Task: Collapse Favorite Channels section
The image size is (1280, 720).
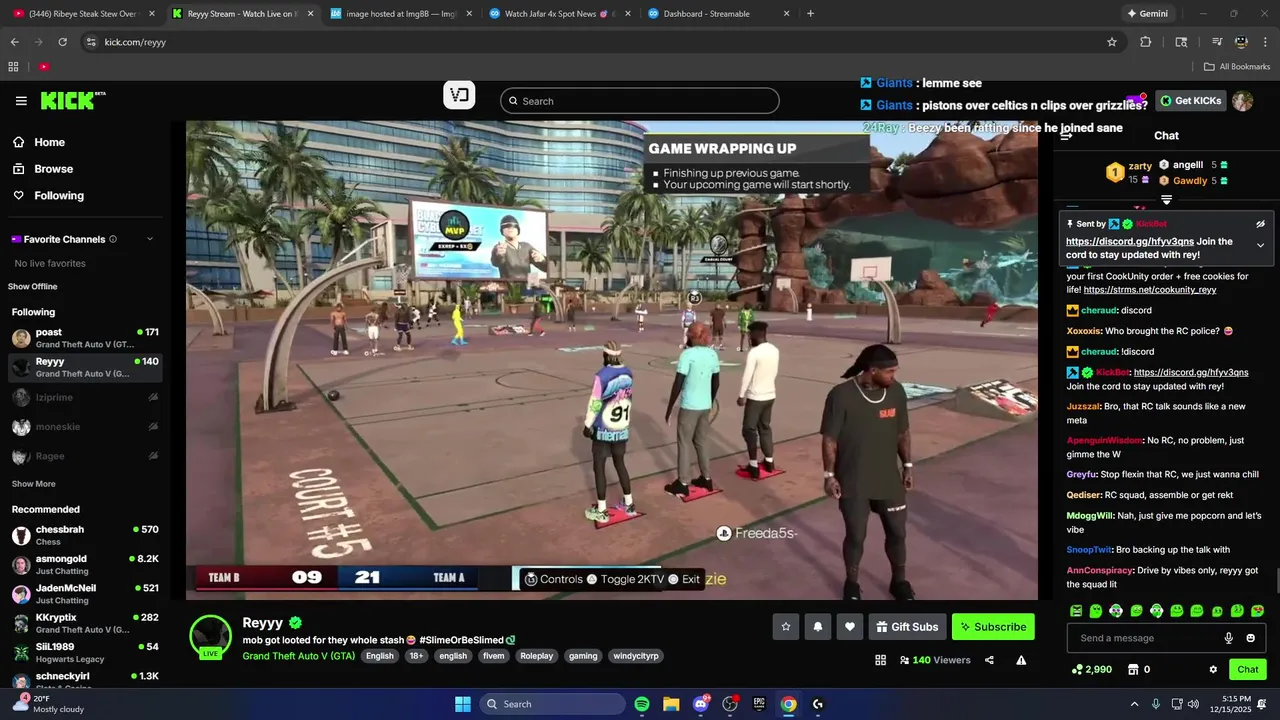Action: point(150,239)
